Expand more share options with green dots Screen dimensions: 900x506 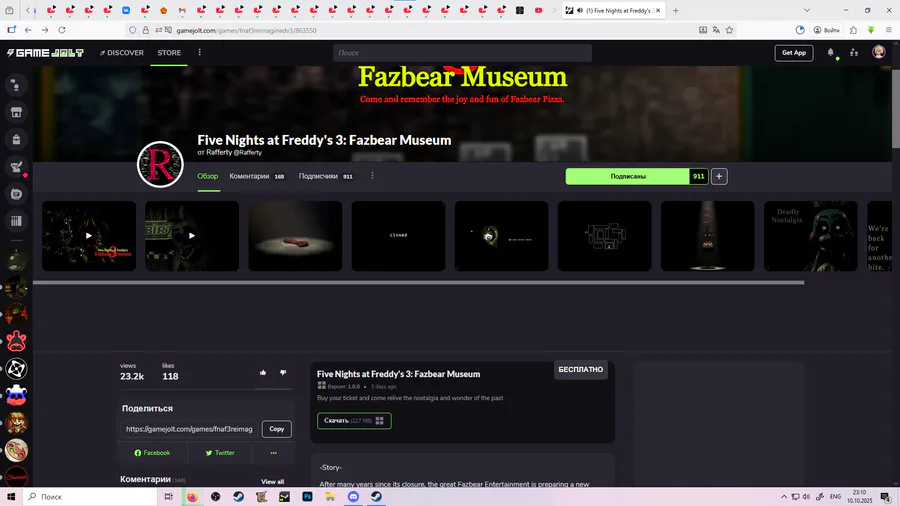coord(274,453)
